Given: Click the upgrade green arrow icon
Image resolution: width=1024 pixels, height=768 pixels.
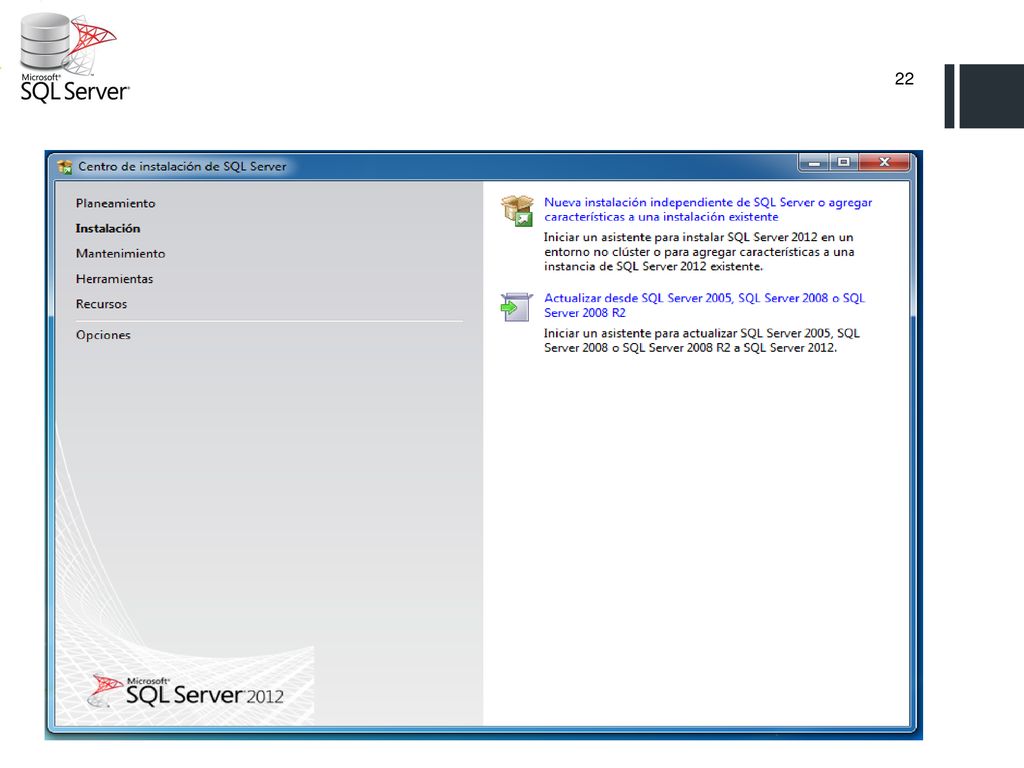Looking at the screenshot, I should pos(517,307).
